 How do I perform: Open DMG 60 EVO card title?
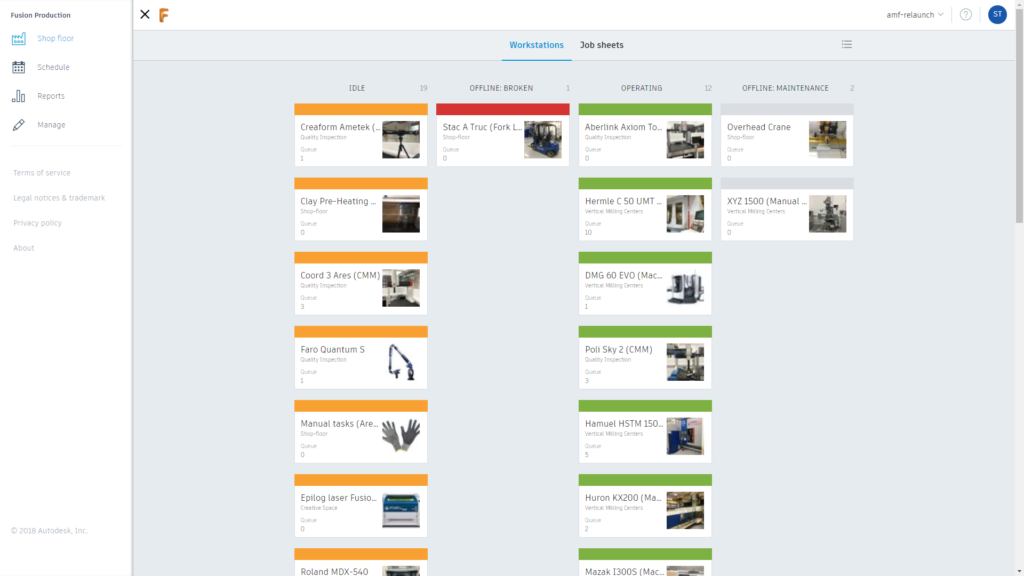624,276
